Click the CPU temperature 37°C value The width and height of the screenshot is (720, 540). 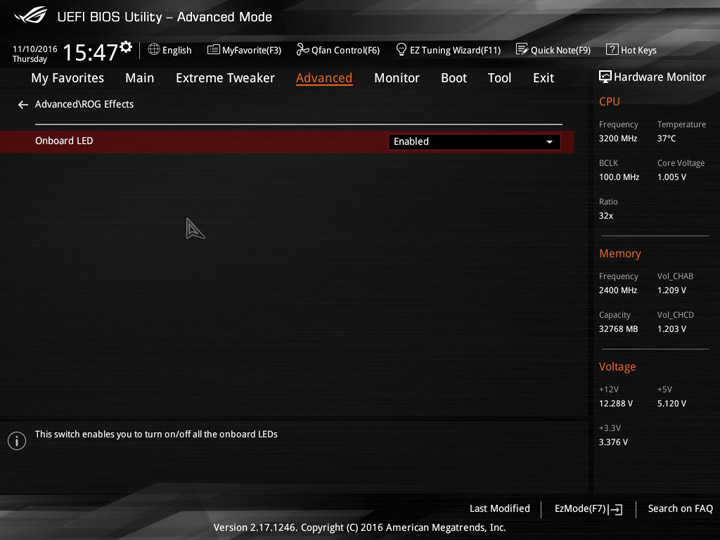(x=666, y=138)
